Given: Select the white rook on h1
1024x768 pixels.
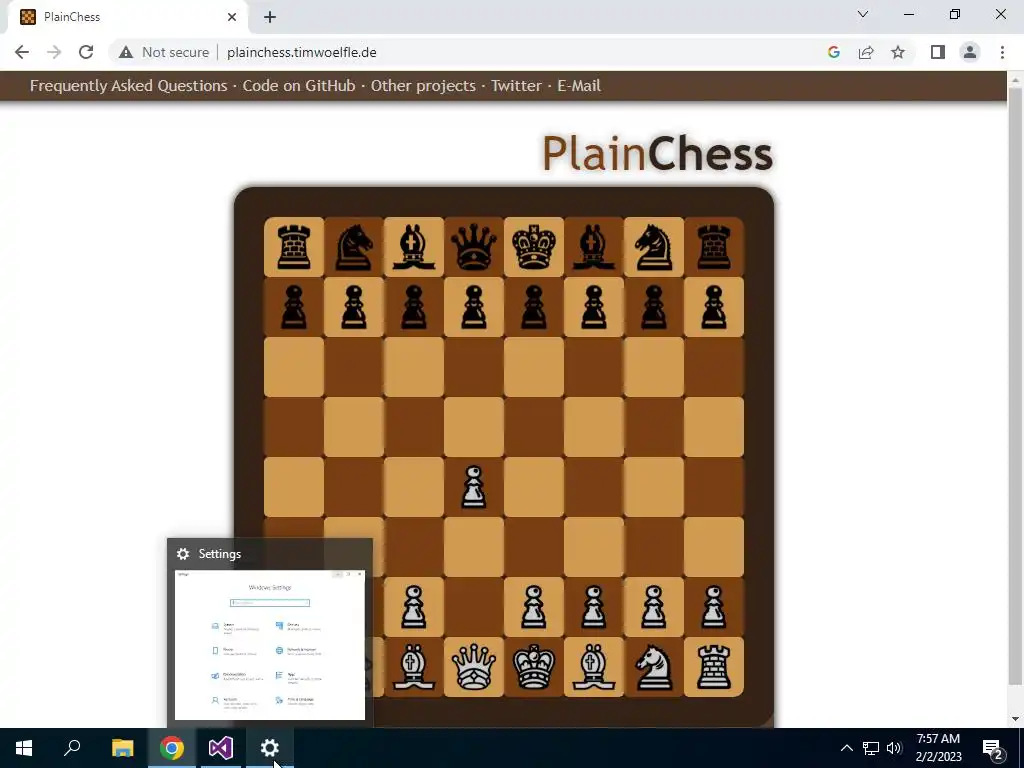Looking at the screenshot, I should [x=714, y=667].
